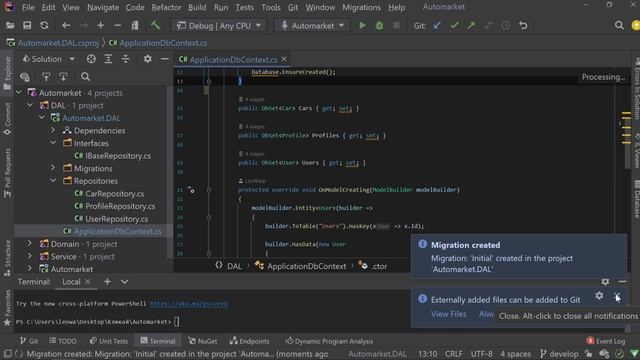The width and height of the screenshot is (640, 360).
Task: Click the collapse all icon in Solution panel
Action: point(125,59)
